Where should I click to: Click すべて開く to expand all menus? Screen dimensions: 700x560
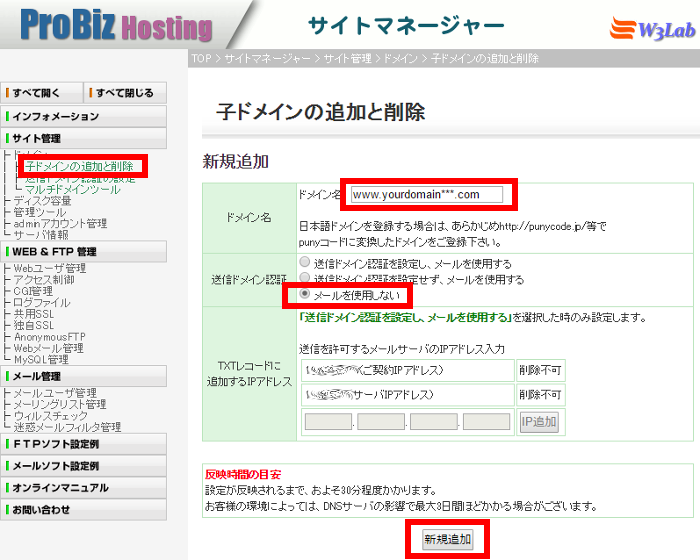[x=41, y=93]
